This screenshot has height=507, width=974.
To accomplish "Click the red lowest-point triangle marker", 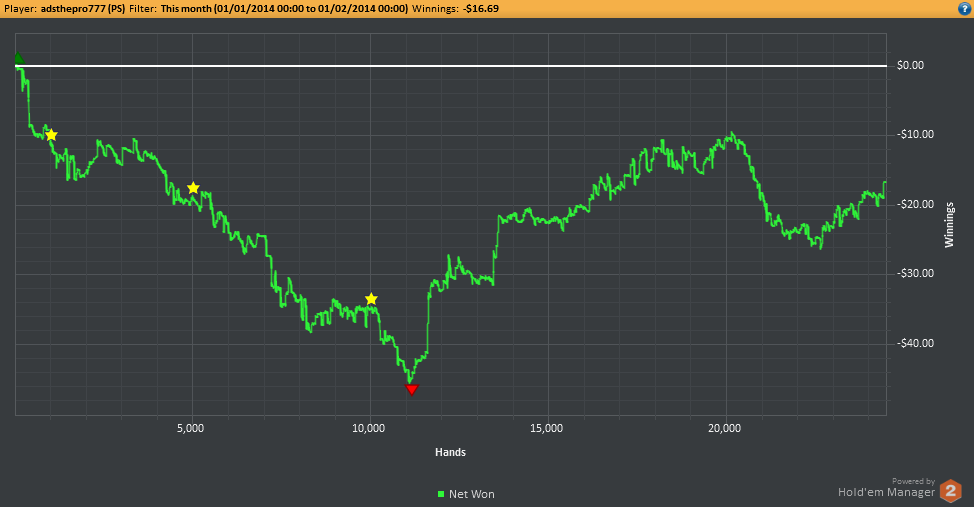I will tap(411, 390).
